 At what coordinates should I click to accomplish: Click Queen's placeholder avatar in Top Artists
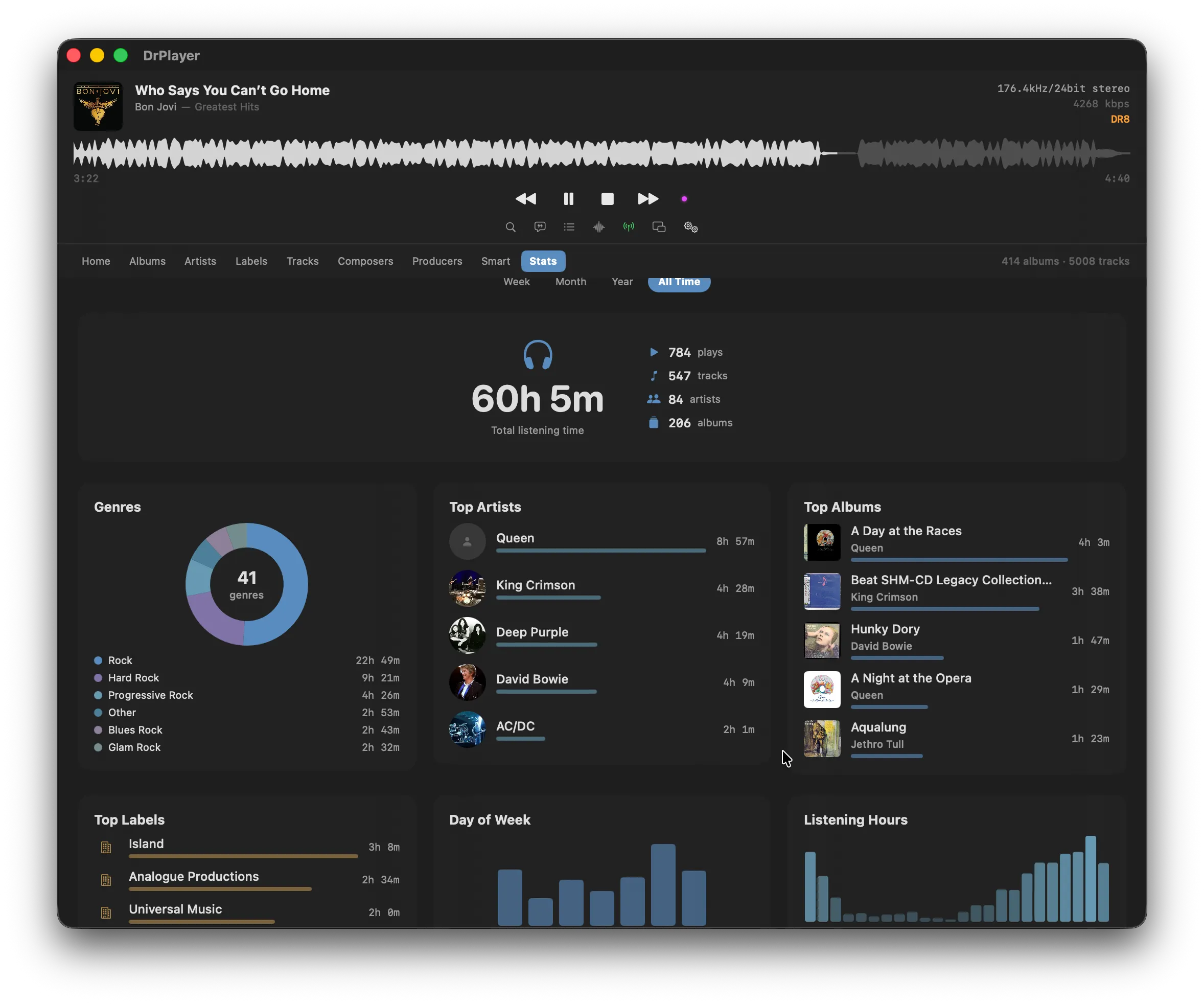467,541
